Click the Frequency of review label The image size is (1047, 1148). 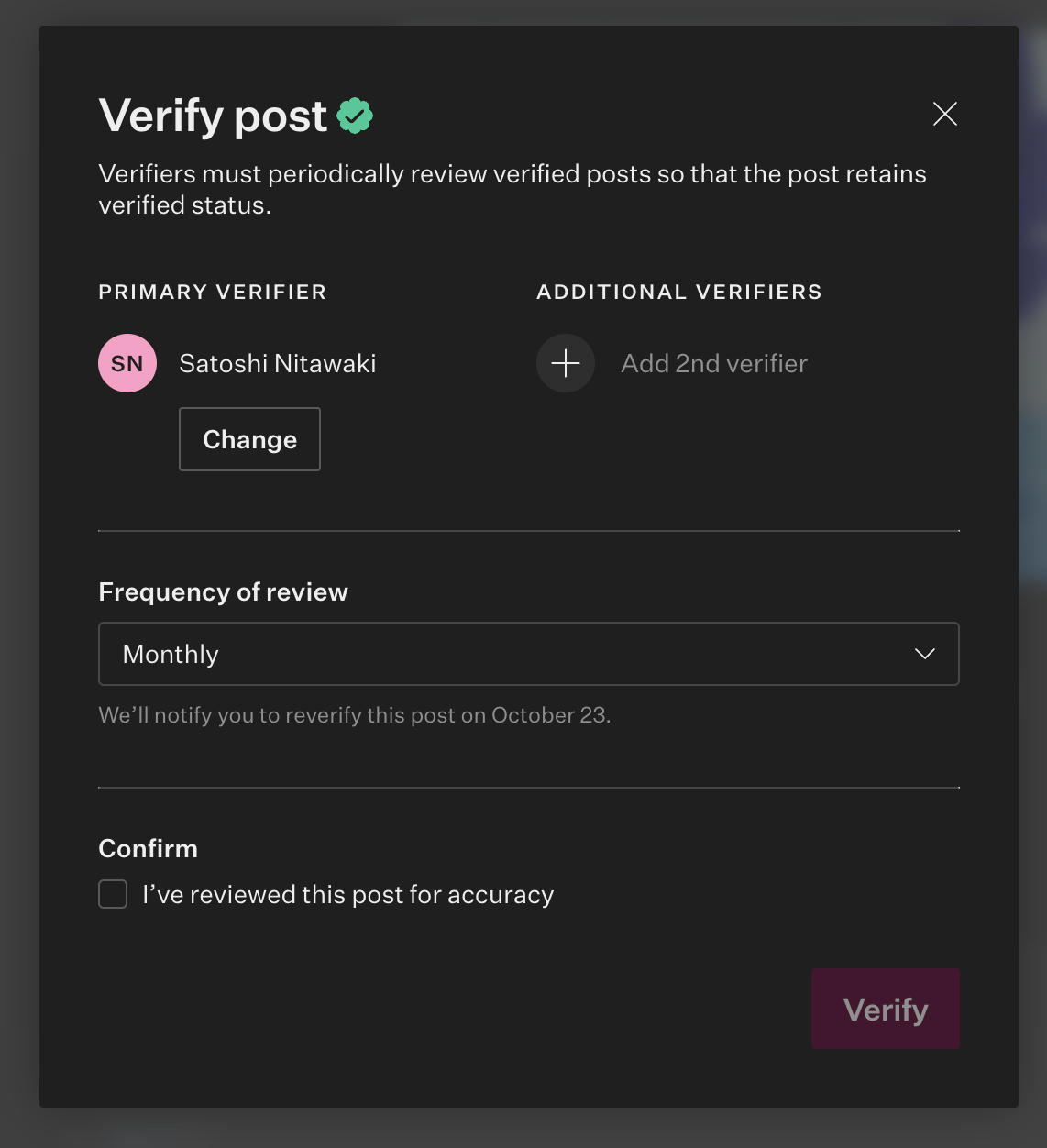(x=223, y=591)
